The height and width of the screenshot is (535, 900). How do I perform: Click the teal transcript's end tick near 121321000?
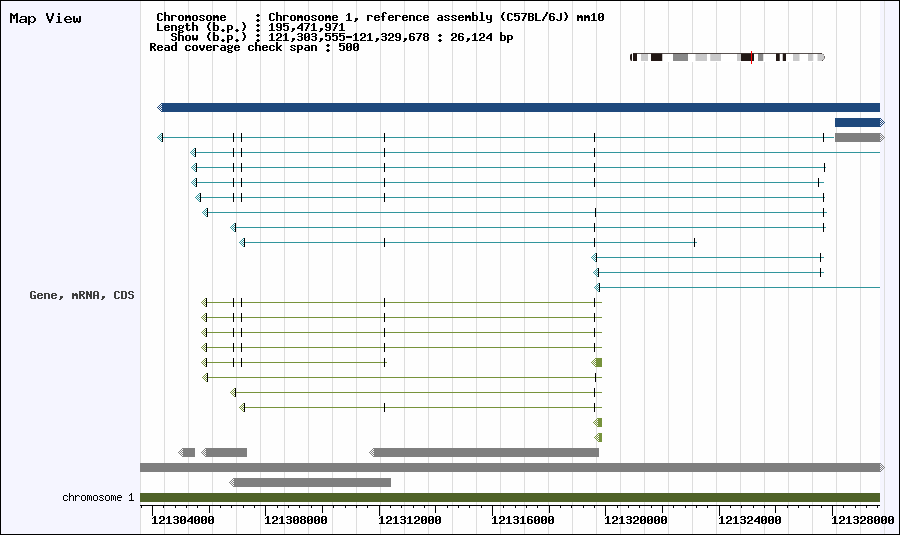(x=695, y=242)
